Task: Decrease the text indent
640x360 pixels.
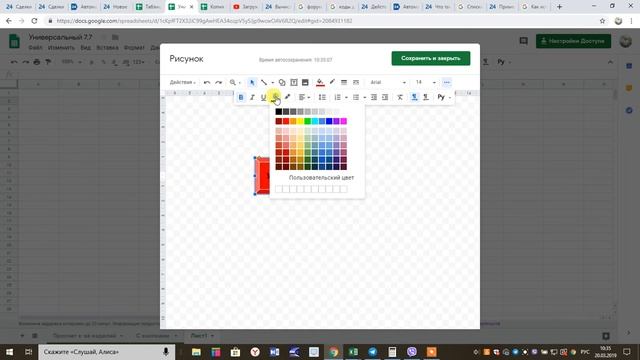Action: tap(373, 97)
